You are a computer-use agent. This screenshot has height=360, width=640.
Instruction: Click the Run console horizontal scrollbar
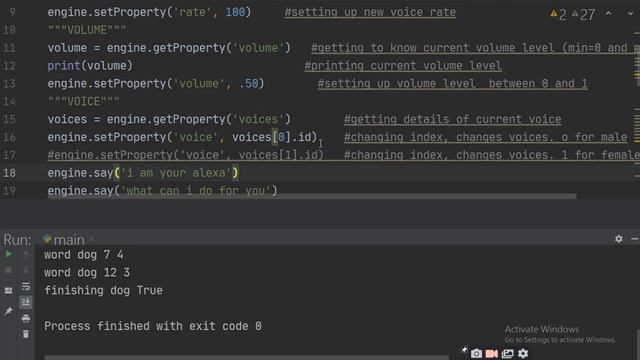[247, 358]
